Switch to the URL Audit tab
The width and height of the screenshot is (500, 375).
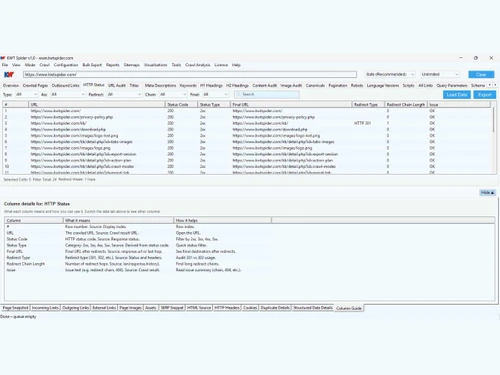pyautogui.click(x=117, y=86)
